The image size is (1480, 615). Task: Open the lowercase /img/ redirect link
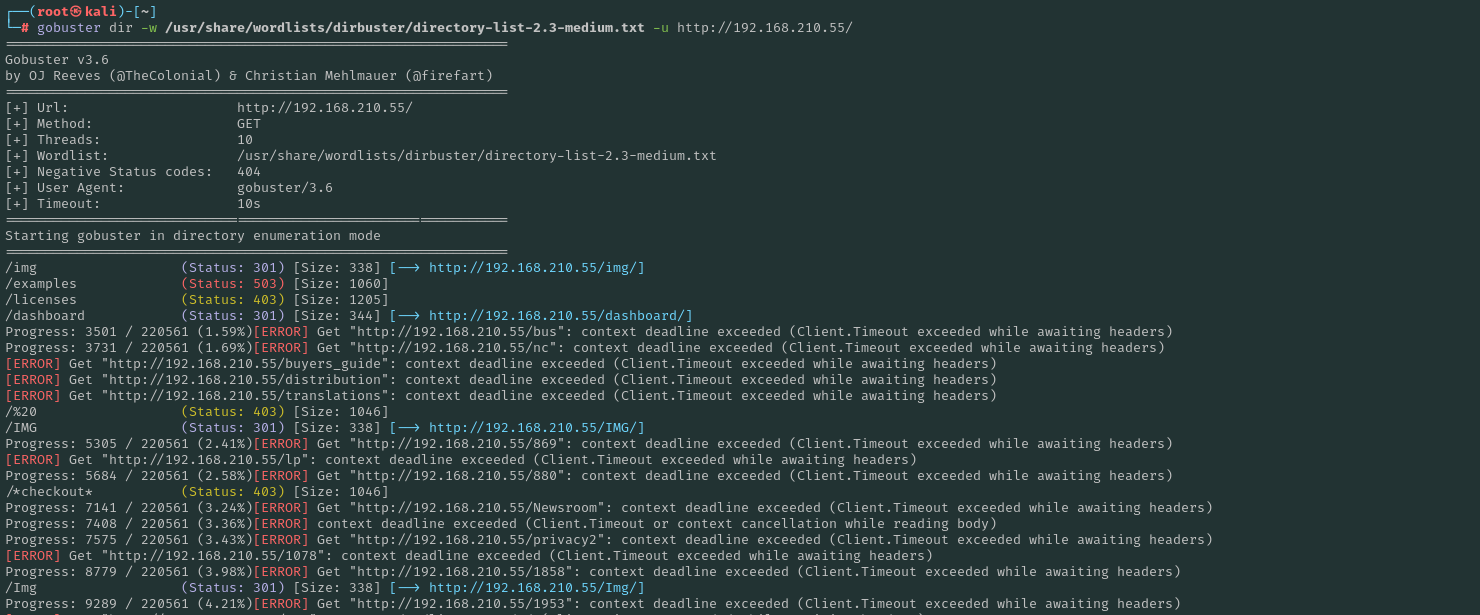536,268
